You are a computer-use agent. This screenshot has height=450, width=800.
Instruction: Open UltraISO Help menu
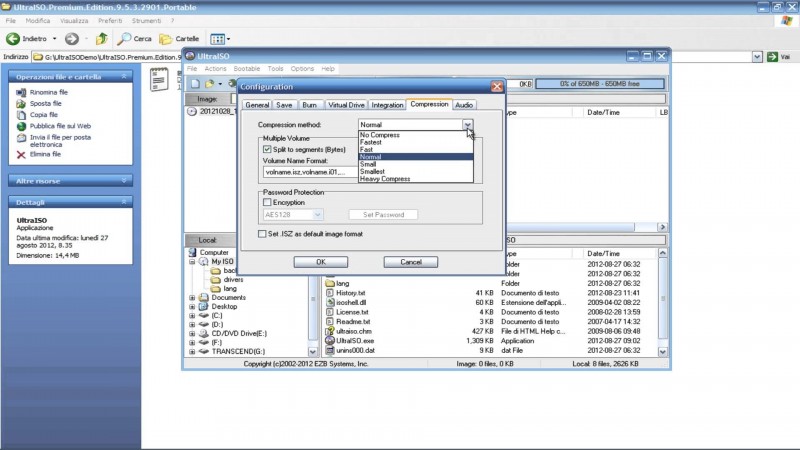pyautogui.click(x=328, y=68)
